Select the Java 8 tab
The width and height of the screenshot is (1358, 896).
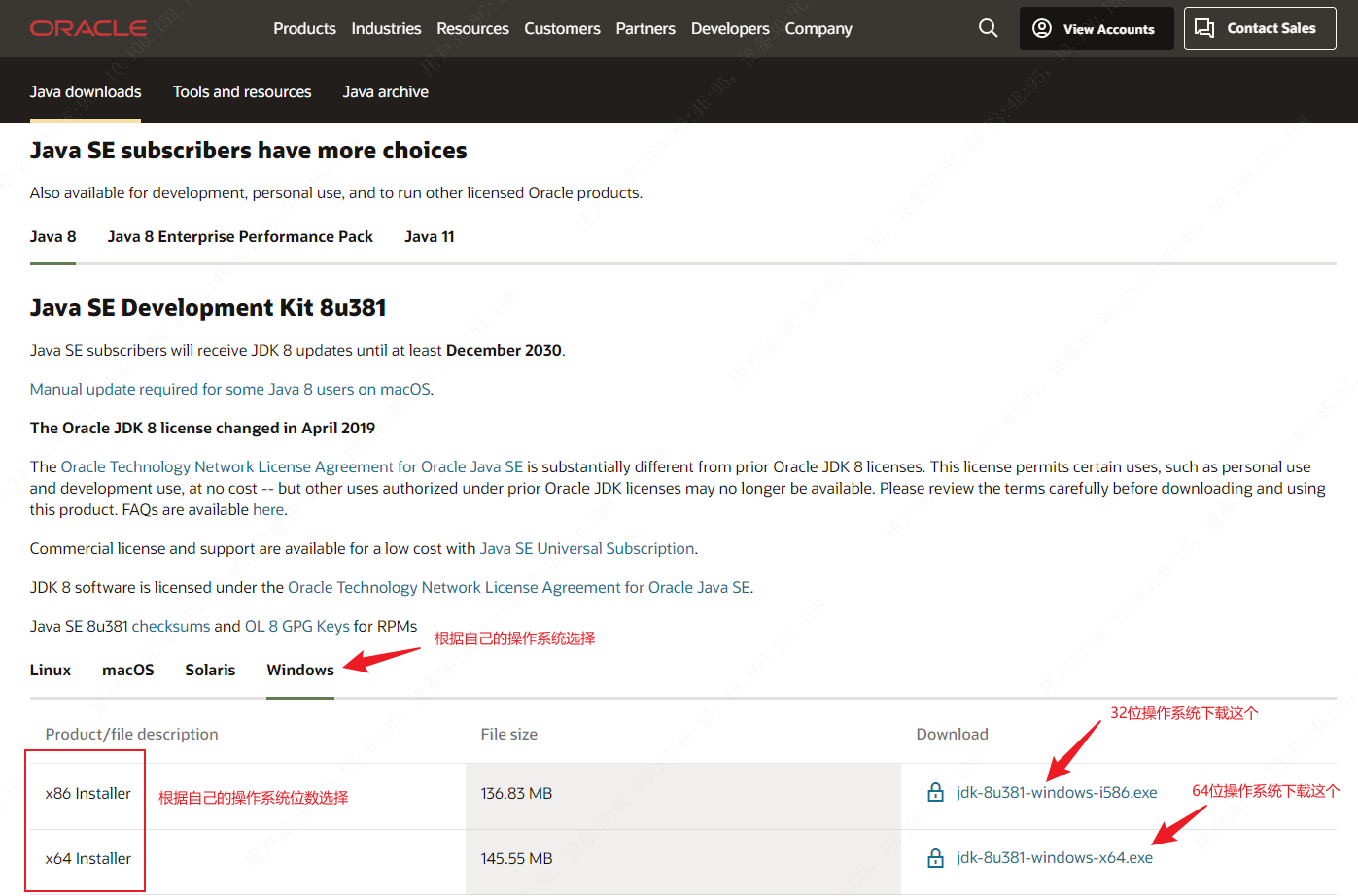(52, 236)
